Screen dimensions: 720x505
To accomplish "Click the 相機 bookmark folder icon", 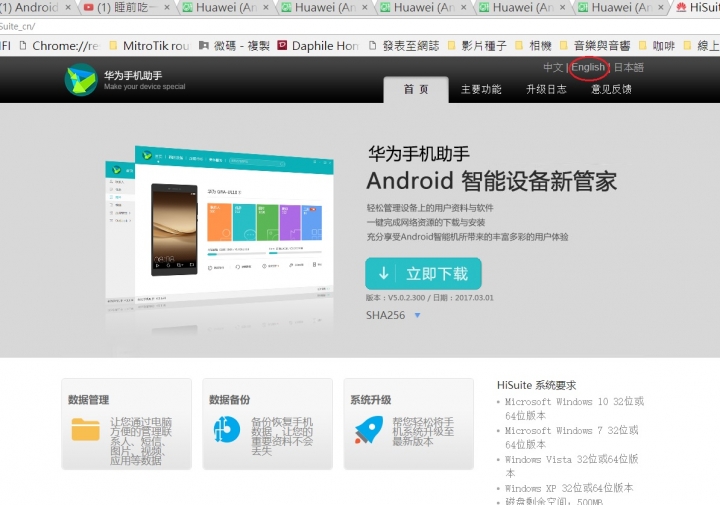I will point(519,45).
